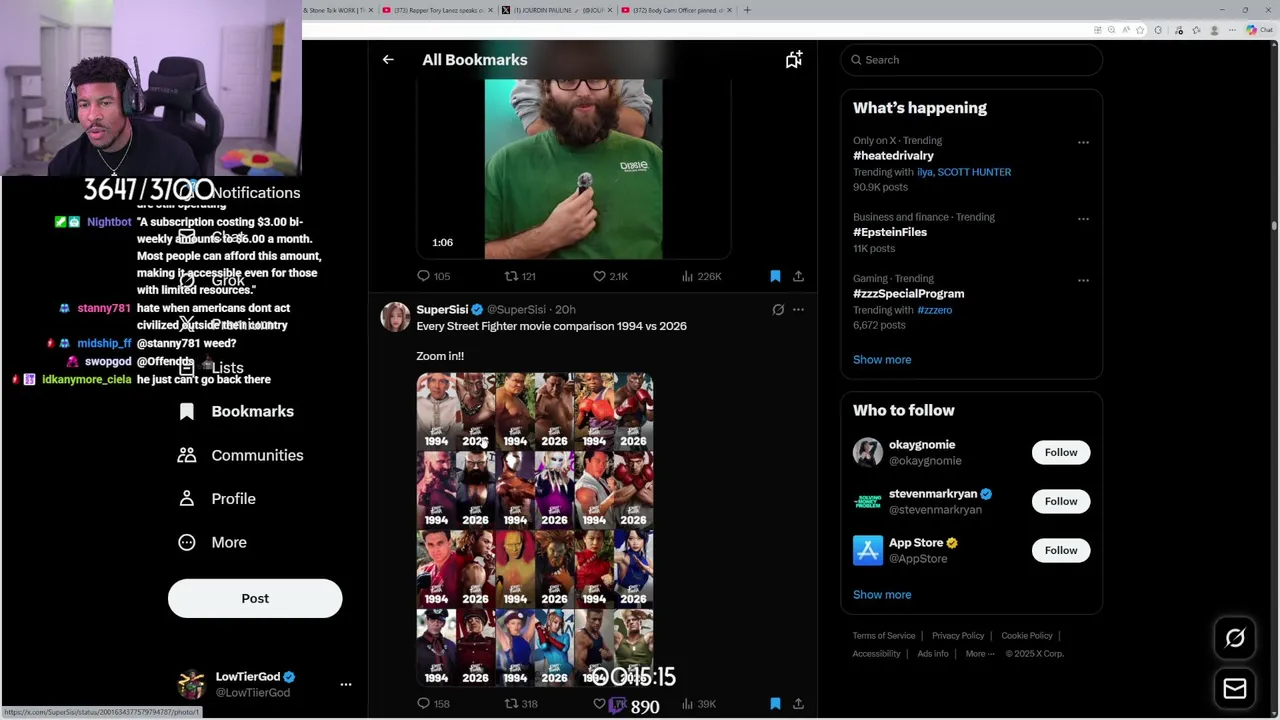Open the Street Fighter comparison image
This screenshot has width=1280, height=720.
coord(535,529)
